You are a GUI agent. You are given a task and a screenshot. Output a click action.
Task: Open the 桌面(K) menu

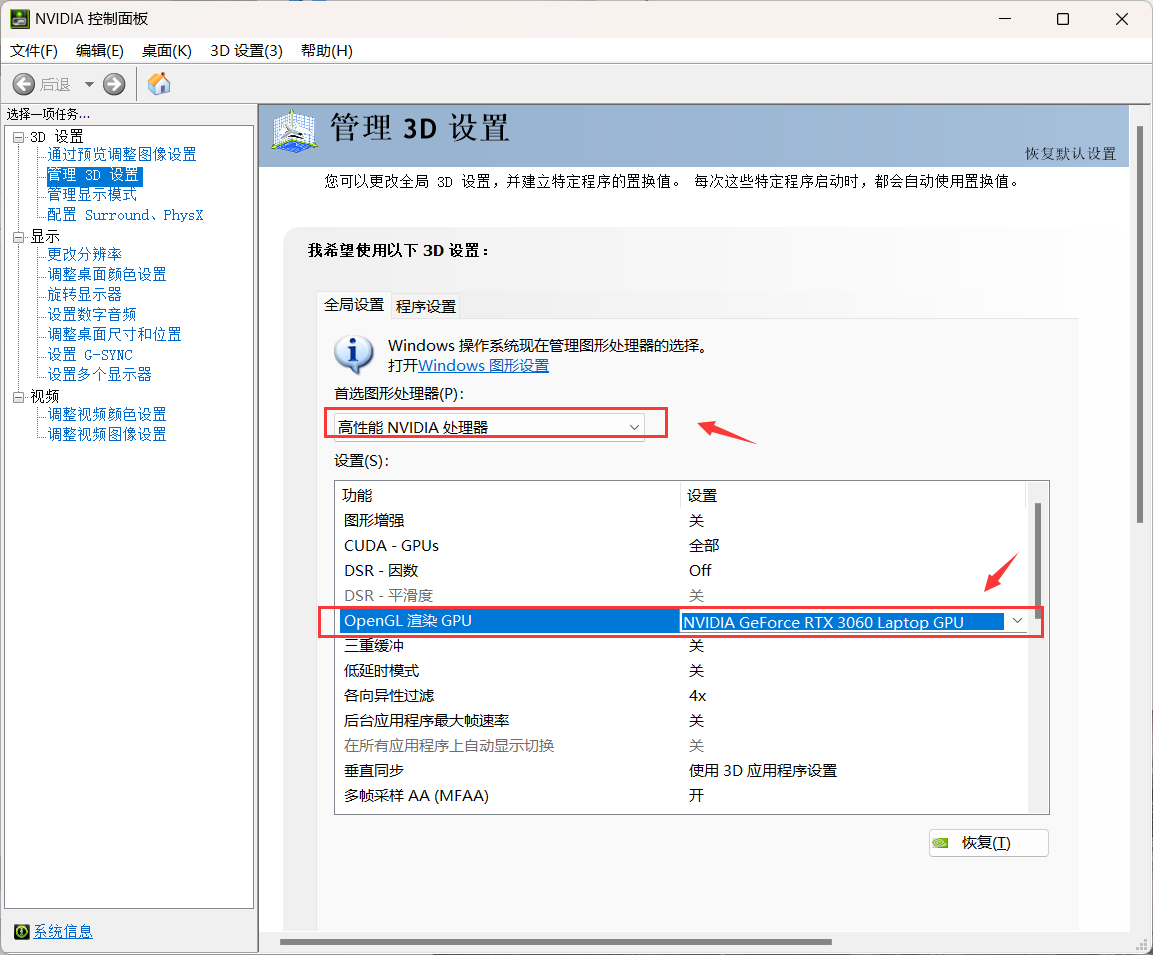166,51
